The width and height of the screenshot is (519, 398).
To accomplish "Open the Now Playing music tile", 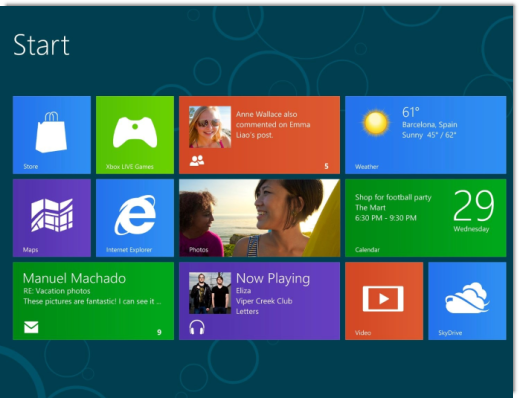I will (x=259, y=301).
